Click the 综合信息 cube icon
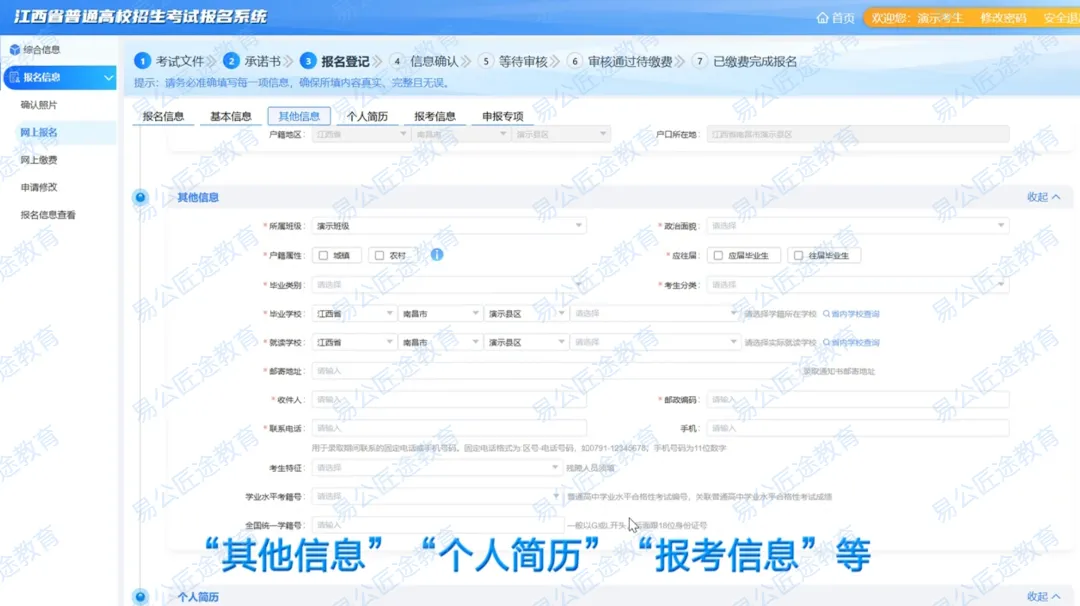 click(x=14, y=50)
